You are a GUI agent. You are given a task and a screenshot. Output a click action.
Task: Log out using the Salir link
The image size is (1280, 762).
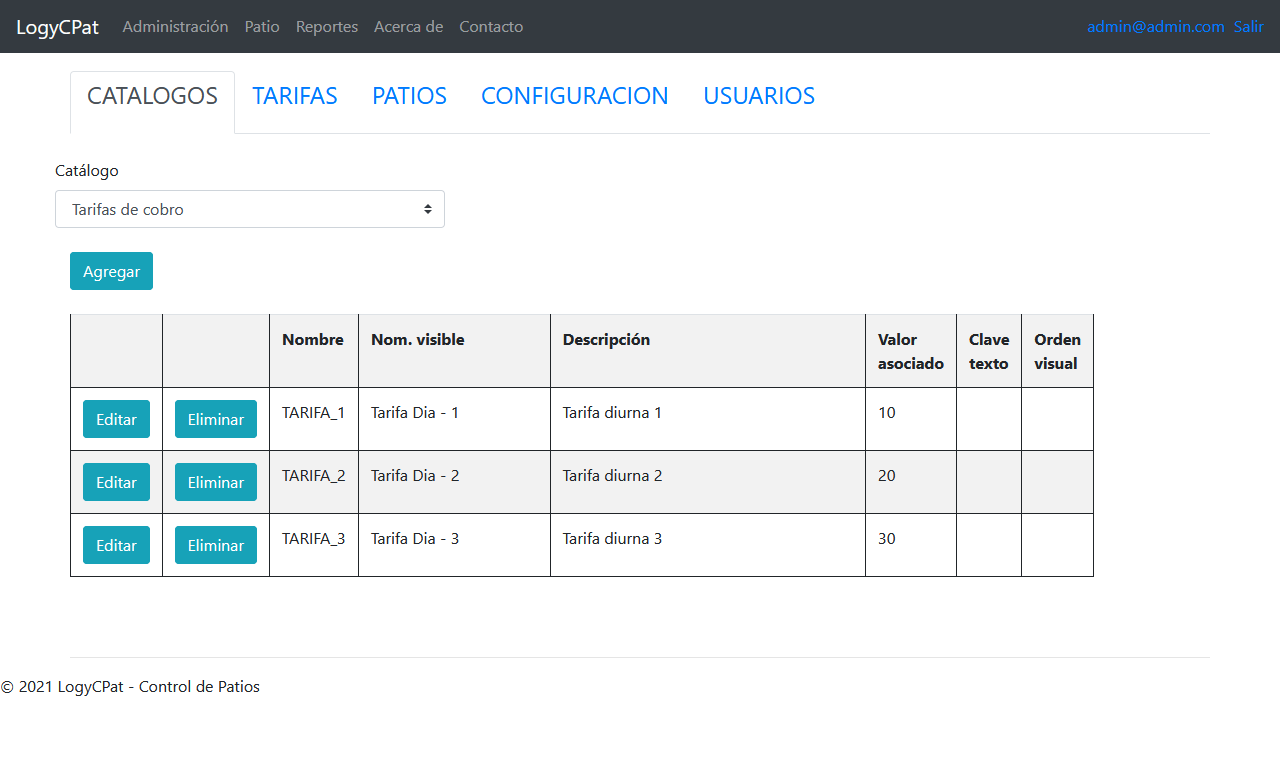[1249, 27]
